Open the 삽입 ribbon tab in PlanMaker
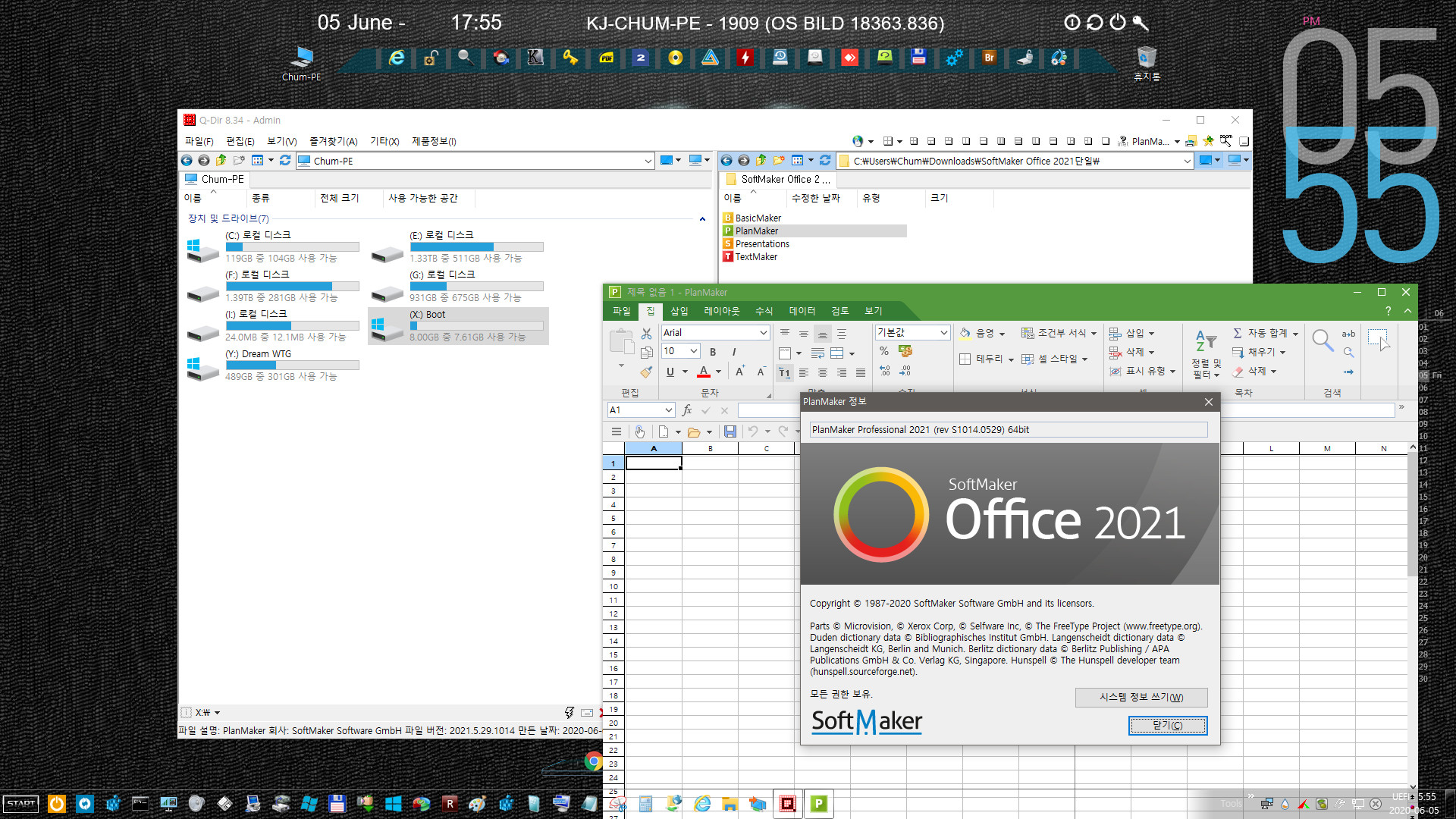Image resolution: width=1456 pixels, height=819 pixels. point(679,311)
